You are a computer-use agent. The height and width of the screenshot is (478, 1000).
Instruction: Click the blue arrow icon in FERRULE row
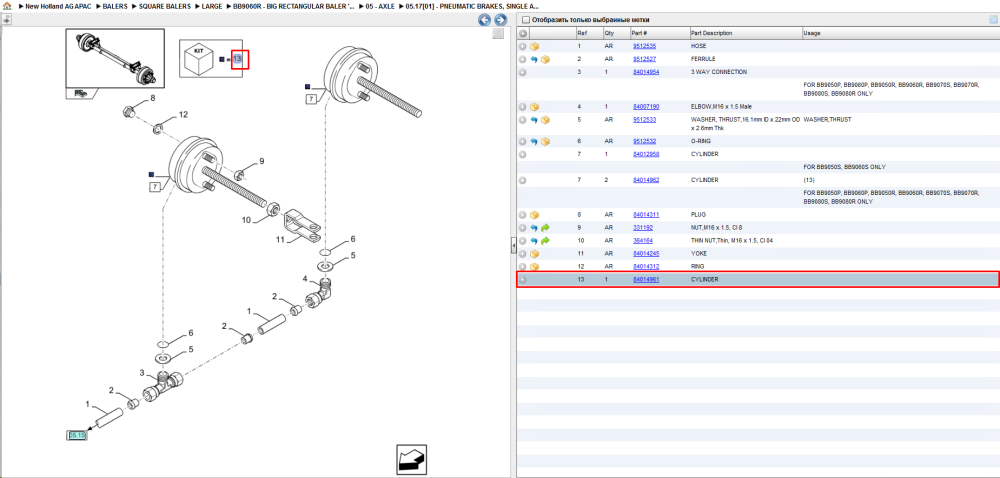click(534, 59)
